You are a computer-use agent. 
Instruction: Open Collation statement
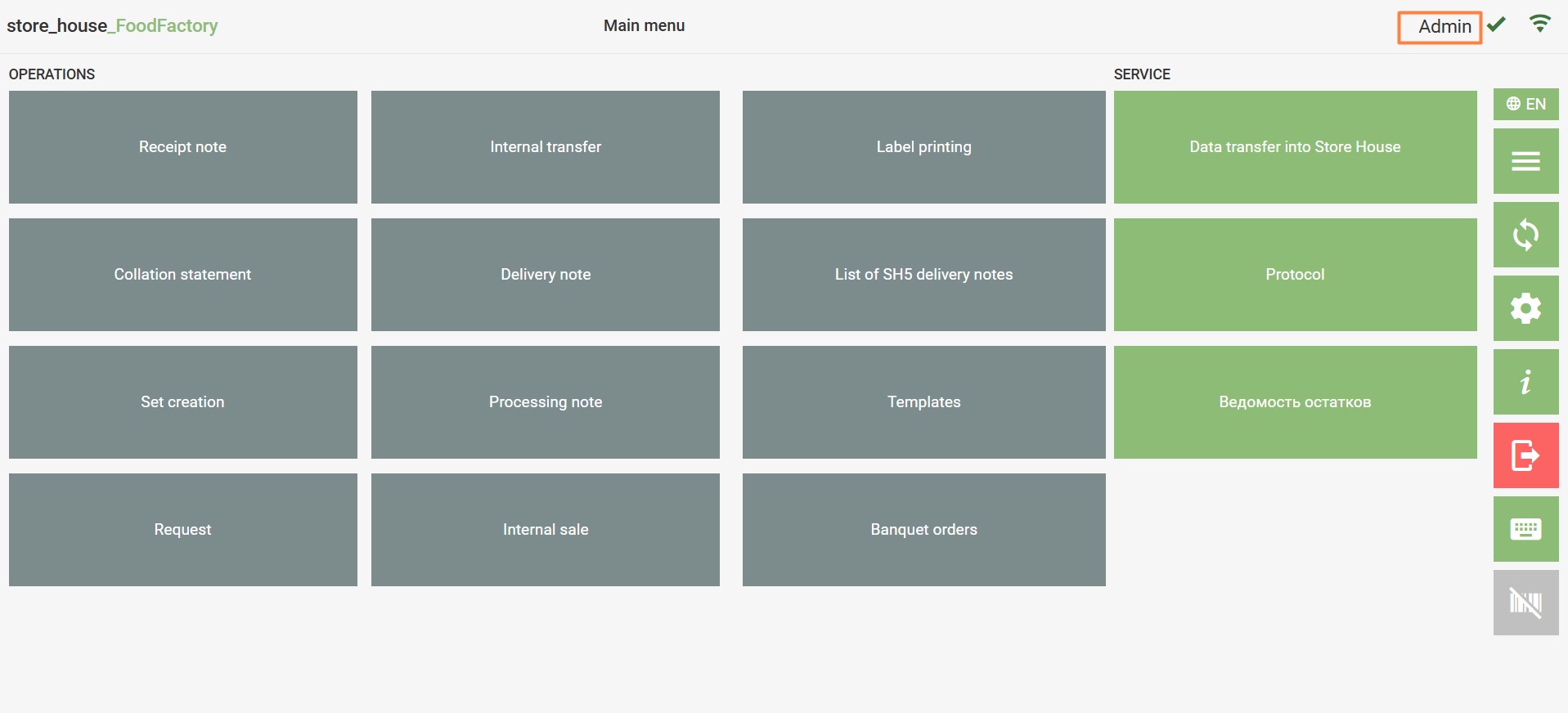pos(182,275)
